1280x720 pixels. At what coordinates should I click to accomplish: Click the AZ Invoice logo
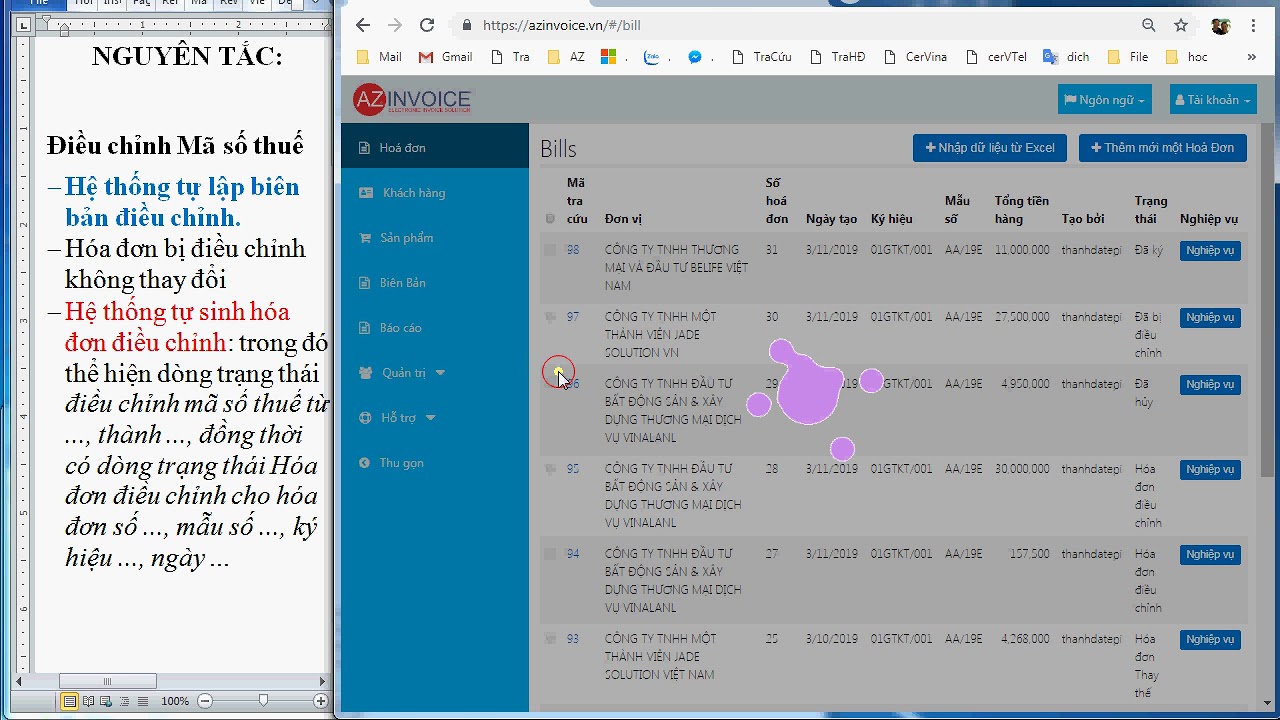pos(411,99)
